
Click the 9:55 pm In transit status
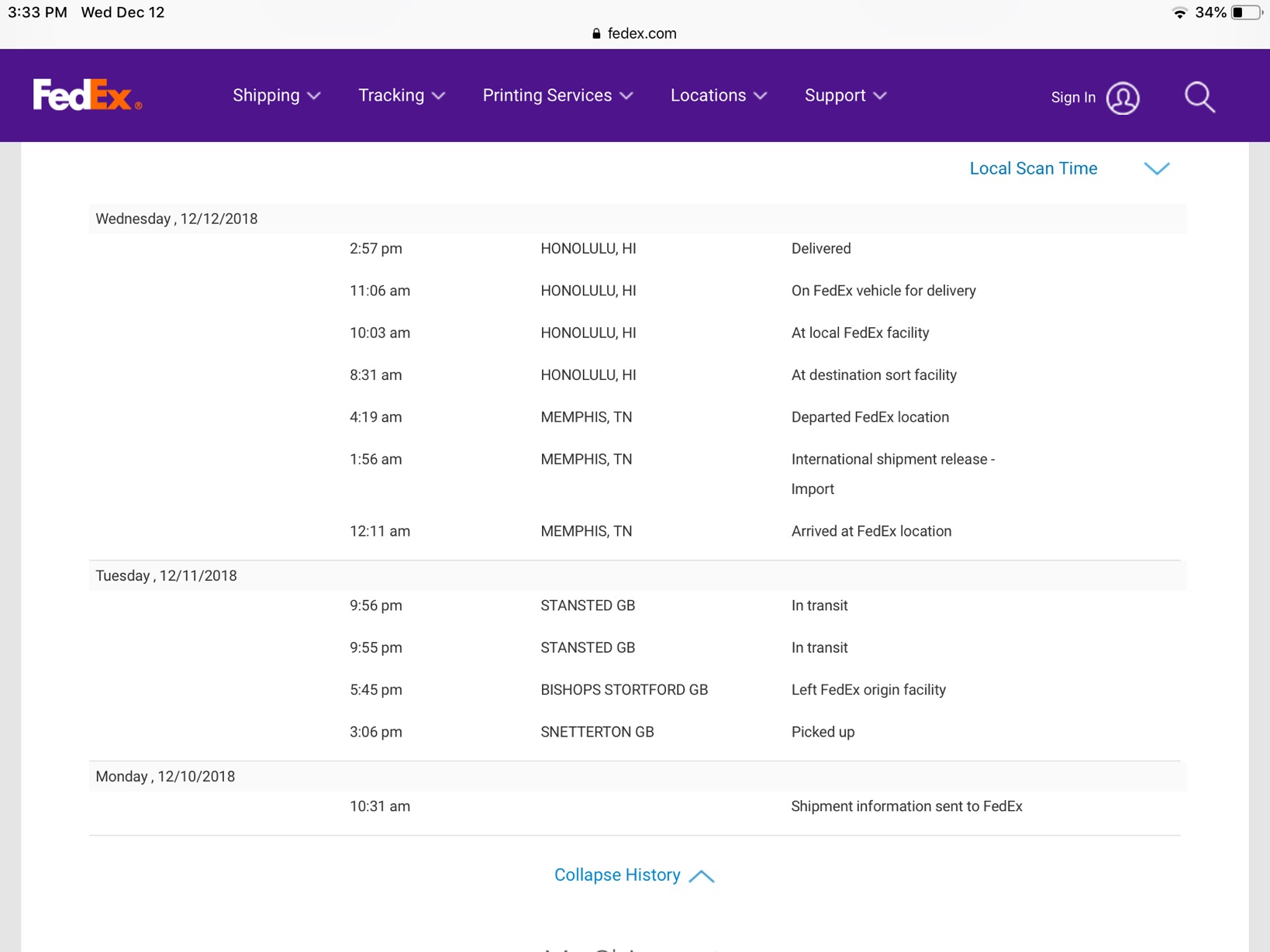(x=820, y=647)
